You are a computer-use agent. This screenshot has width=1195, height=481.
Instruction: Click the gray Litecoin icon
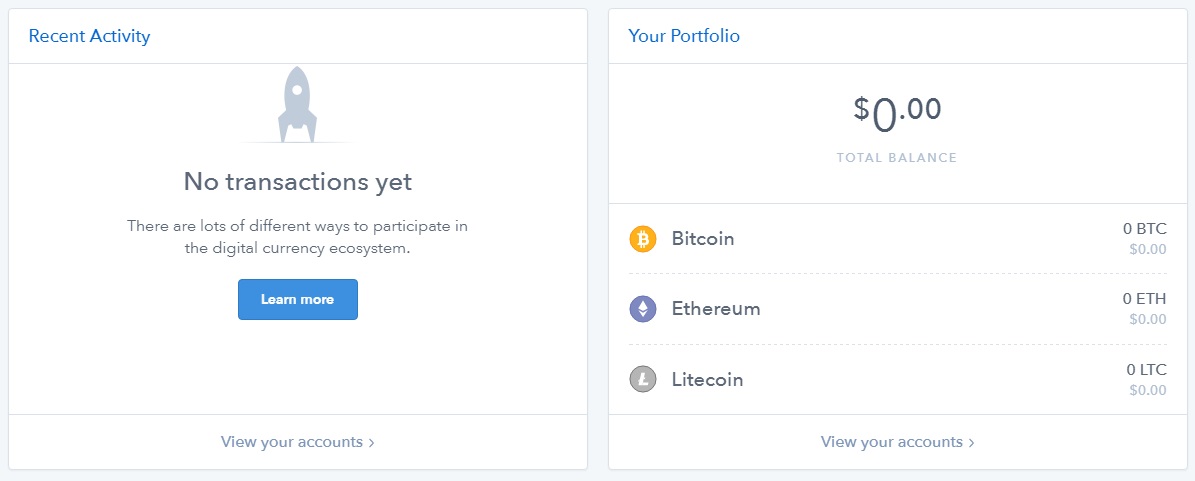(x=642, y=380)
